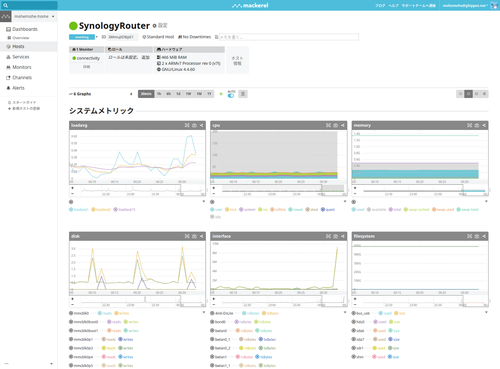Click the memory graph share icon

(484, 125)
